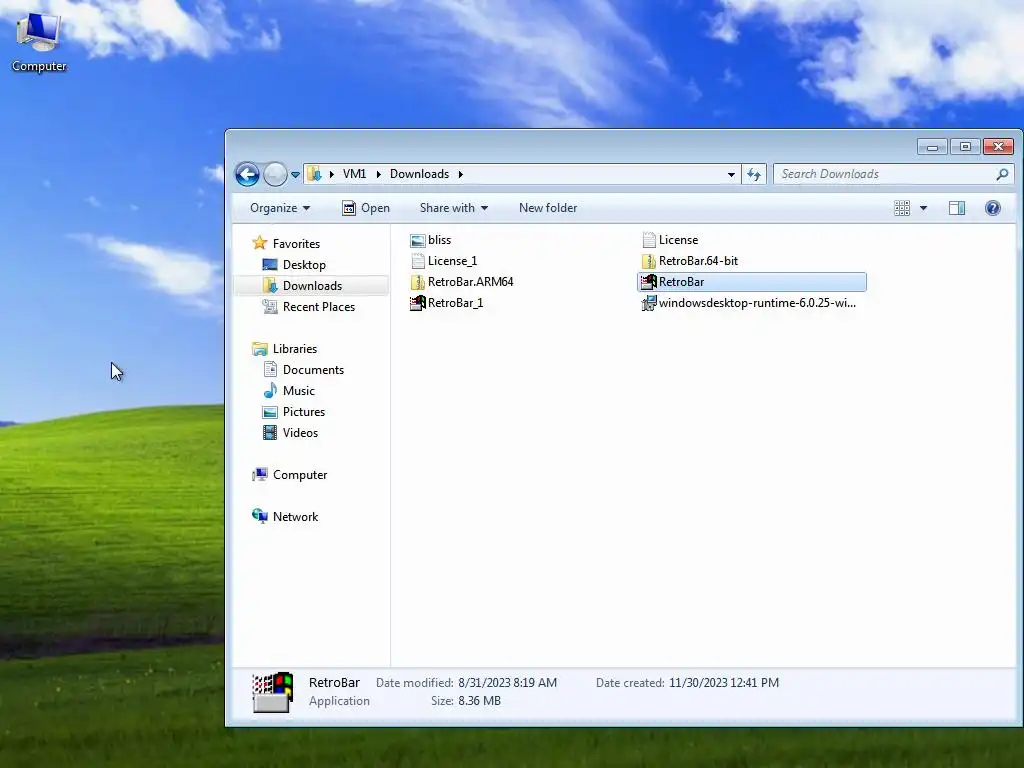This screenshot has width=1024, height=768.
Task: Select VM1 in the address breadcrumb
Action: (355, 174)
